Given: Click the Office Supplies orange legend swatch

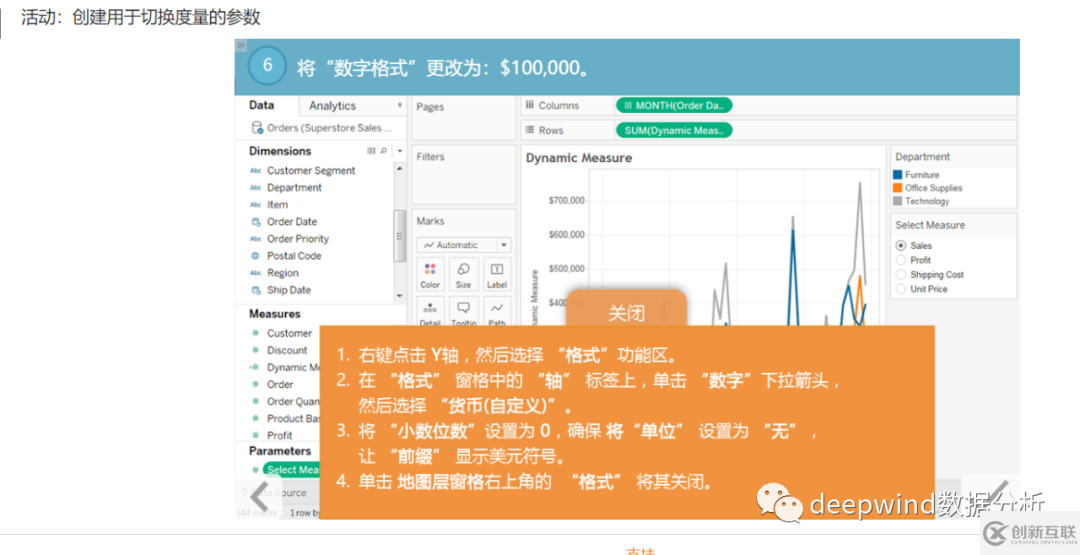Looking at the screenshot, I should pos(897,188).
